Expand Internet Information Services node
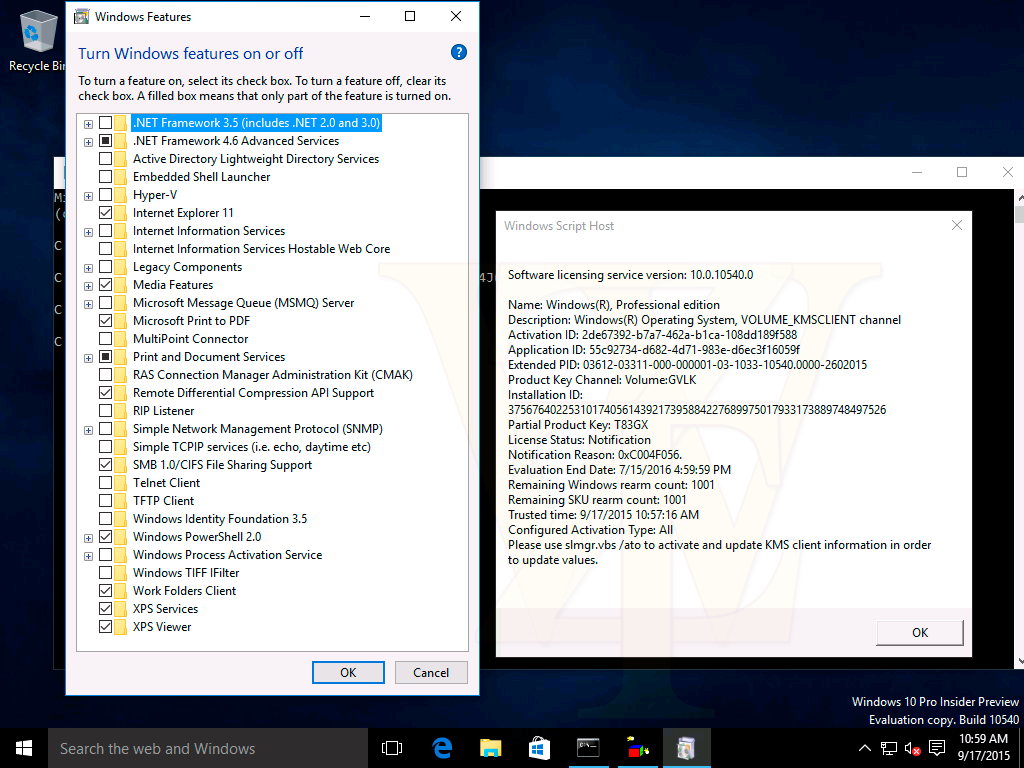This screenshot has height=768, width=1024. (x=88, y=232)
